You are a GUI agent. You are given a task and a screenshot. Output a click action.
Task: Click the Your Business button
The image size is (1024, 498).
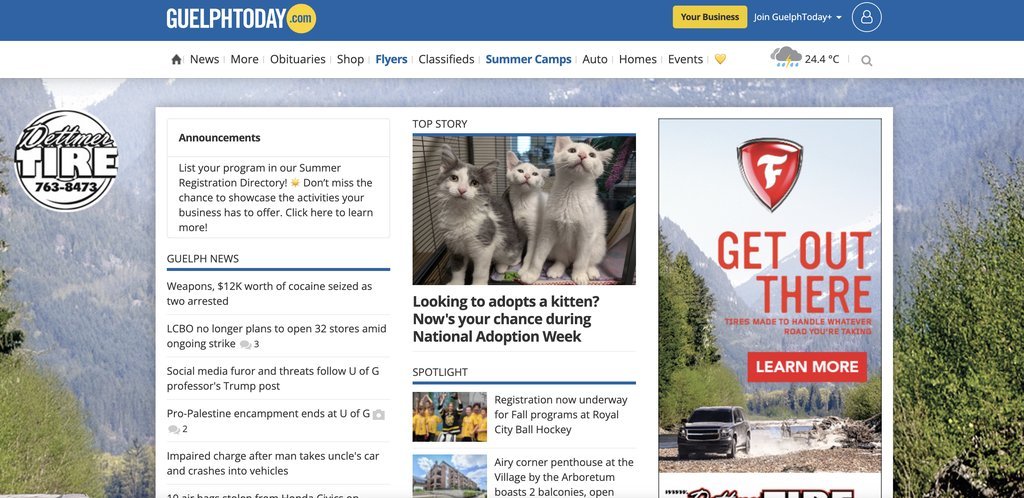click(x=710, y=17)
